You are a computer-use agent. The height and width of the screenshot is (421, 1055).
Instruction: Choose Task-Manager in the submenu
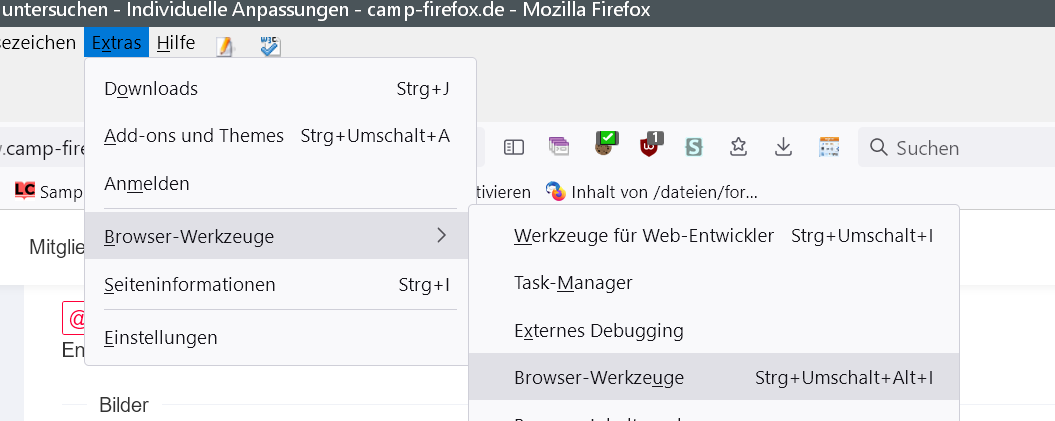click(573, 283)
